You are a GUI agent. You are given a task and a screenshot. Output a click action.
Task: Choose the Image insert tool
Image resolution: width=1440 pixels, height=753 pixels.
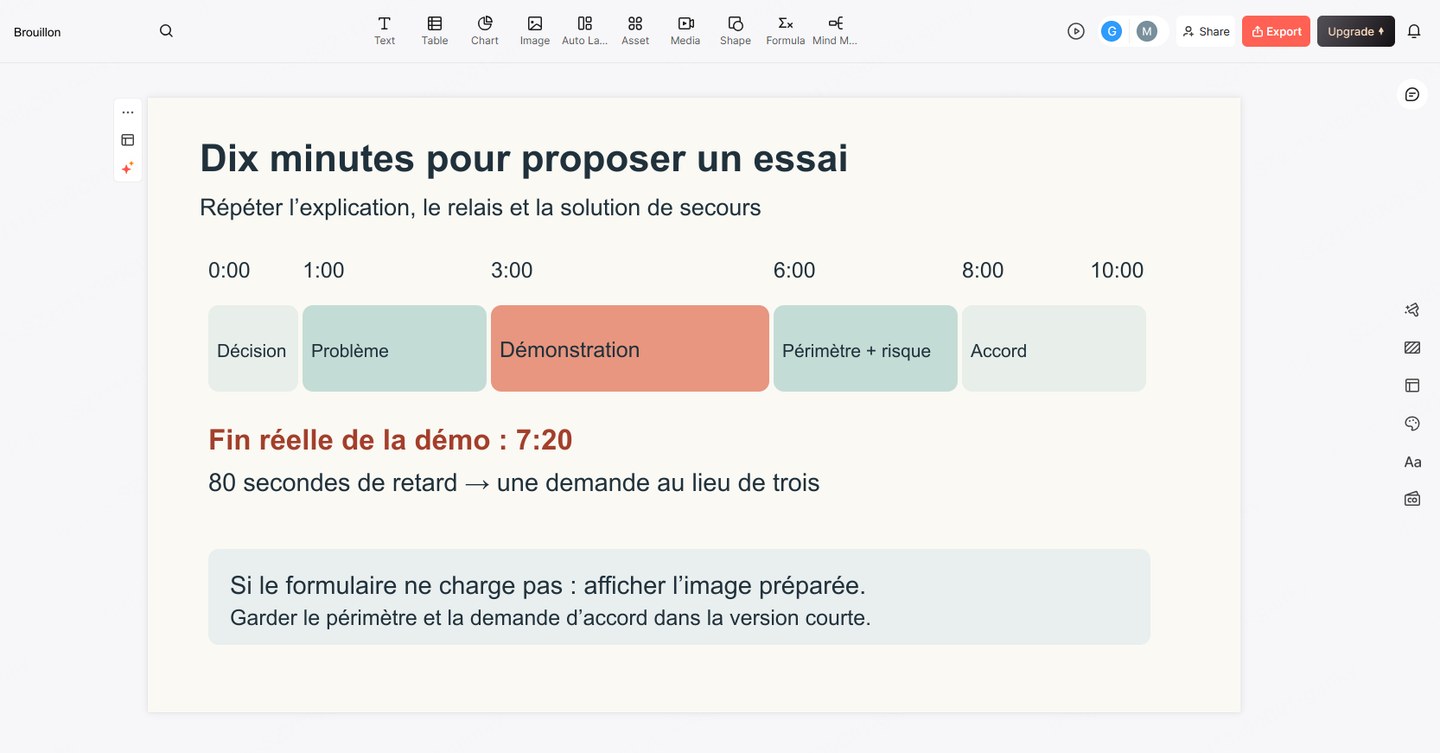coord(535,31)
